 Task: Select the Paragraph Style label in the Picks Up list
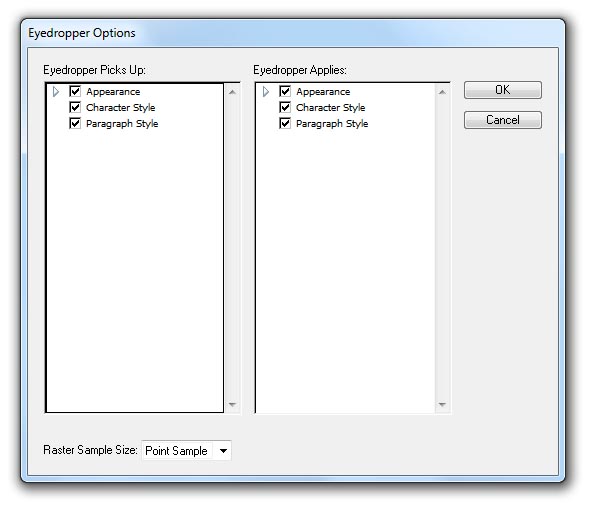122,124
